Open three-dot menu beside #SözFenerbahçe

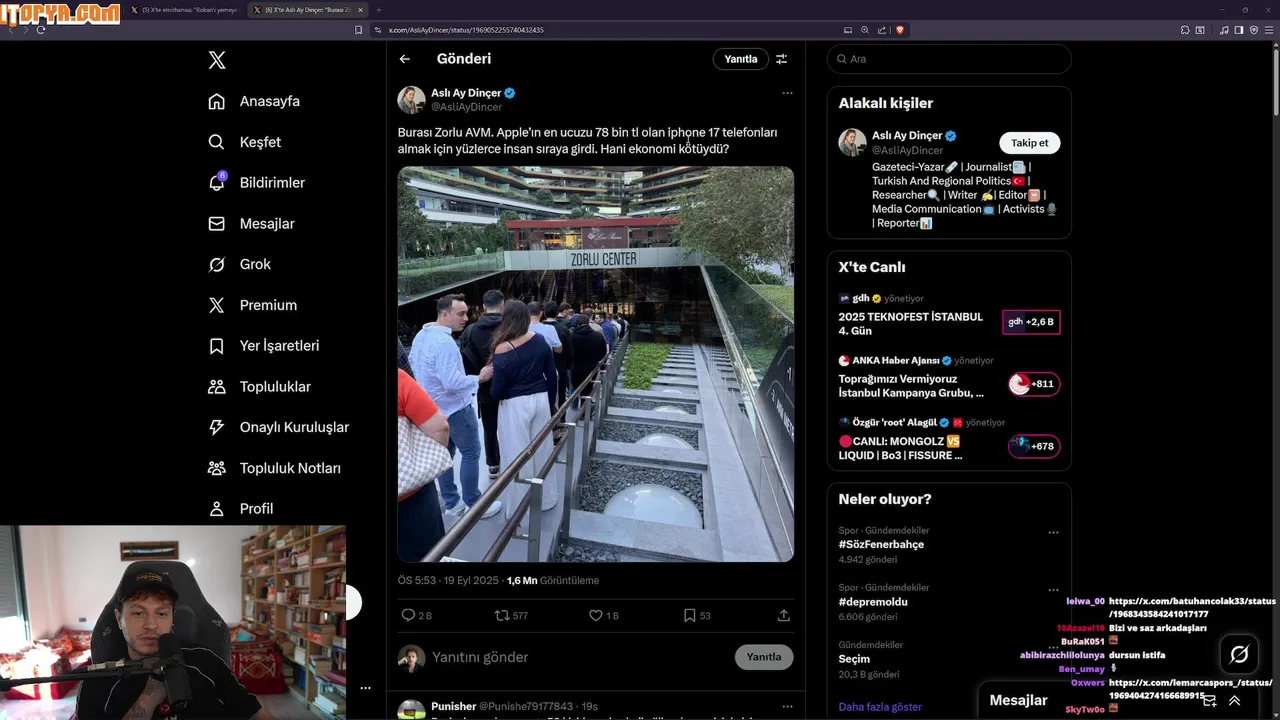[1053, 533]
